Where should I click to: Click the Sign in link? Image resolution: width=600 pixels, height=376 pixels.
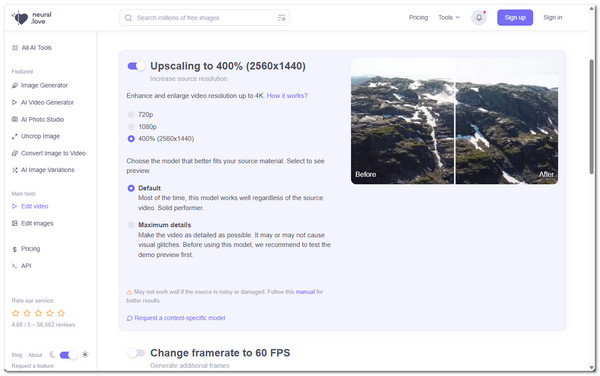(x=553, y=18)
